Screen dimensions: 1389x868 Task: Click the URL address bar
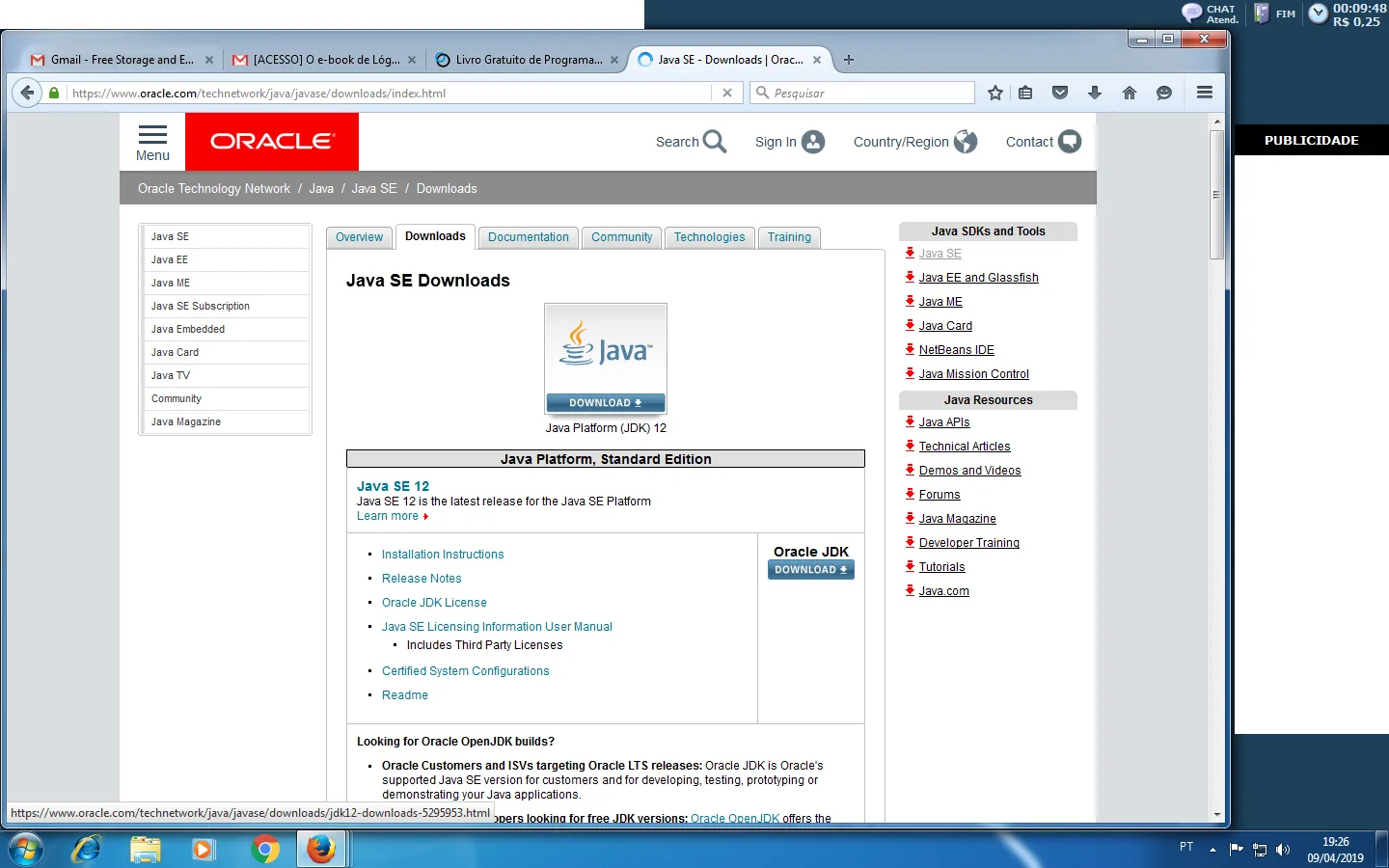click(391, 93)
